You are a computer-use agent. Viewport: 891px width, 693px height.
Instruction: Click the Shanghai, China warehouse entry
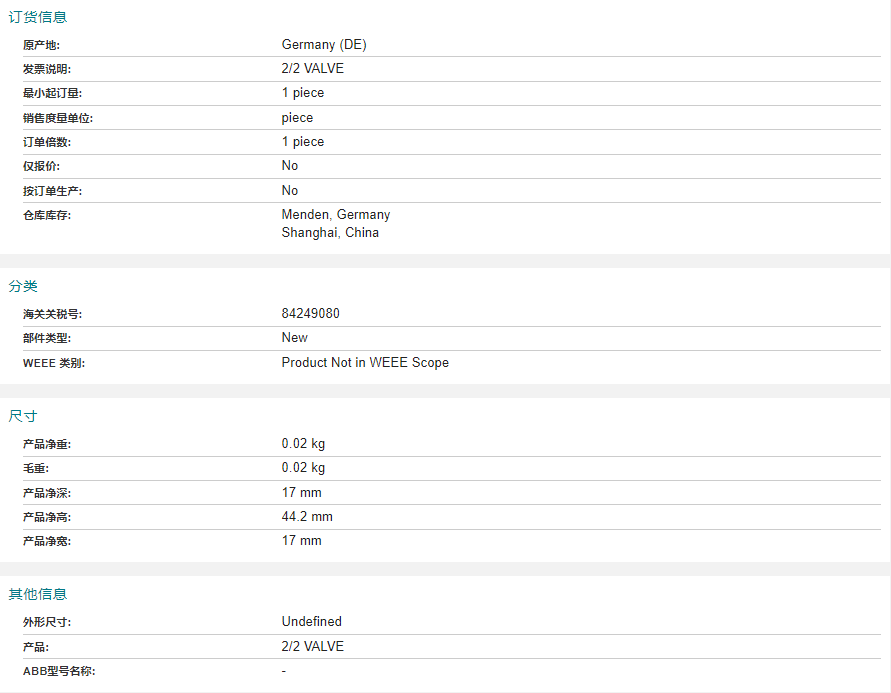point(330,232)
